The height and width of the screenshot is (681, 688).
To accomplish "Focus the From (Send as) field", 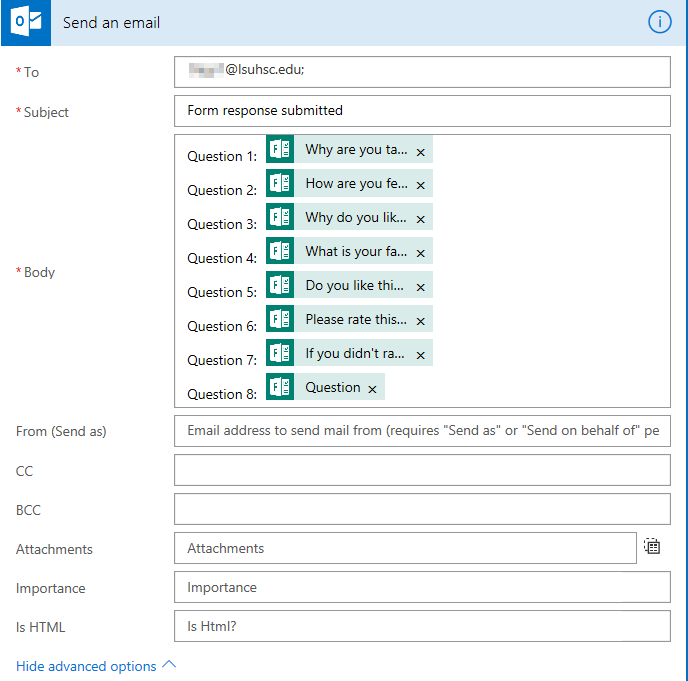I will (x=422, y=431).
